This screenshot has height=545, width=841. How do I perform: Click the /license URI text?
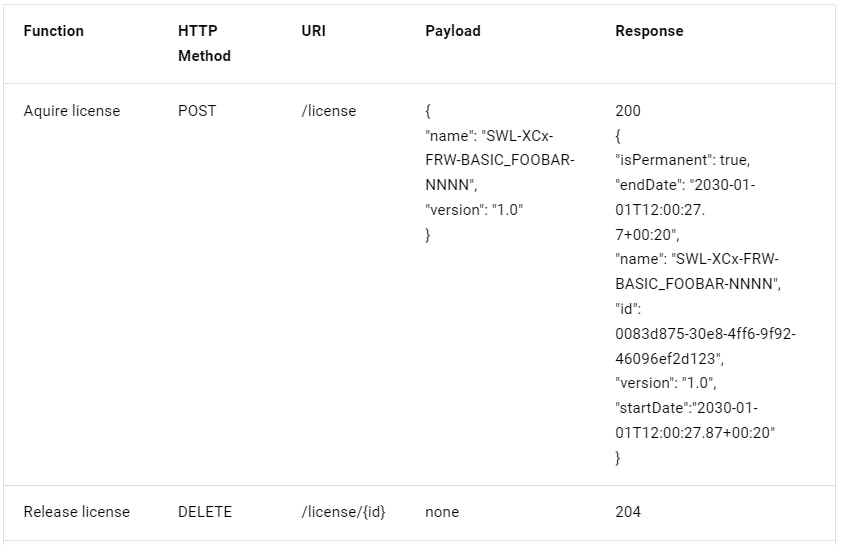point(329,111)
